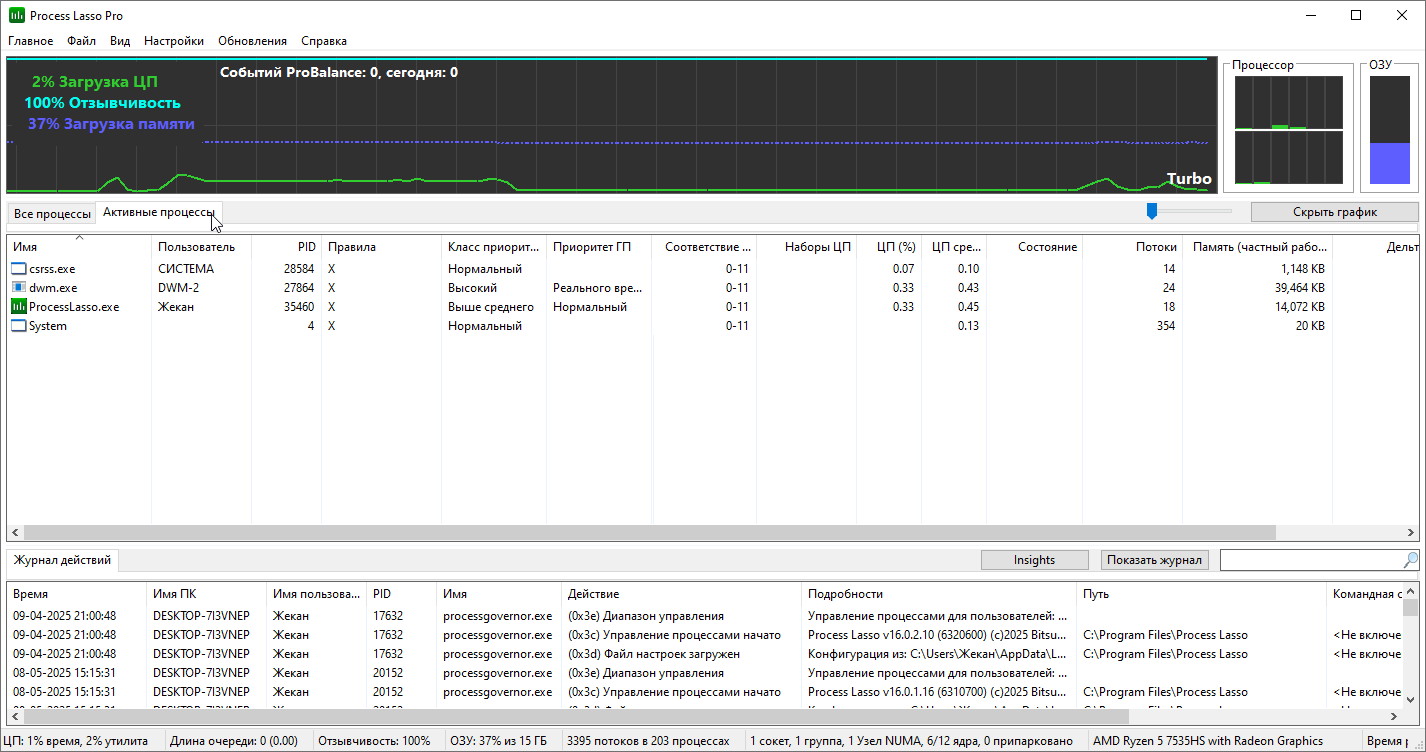This screenshot has height=752, width=1426.
Task: Switch to the Активные процессы tab
Action: click(x=158, y=213)
